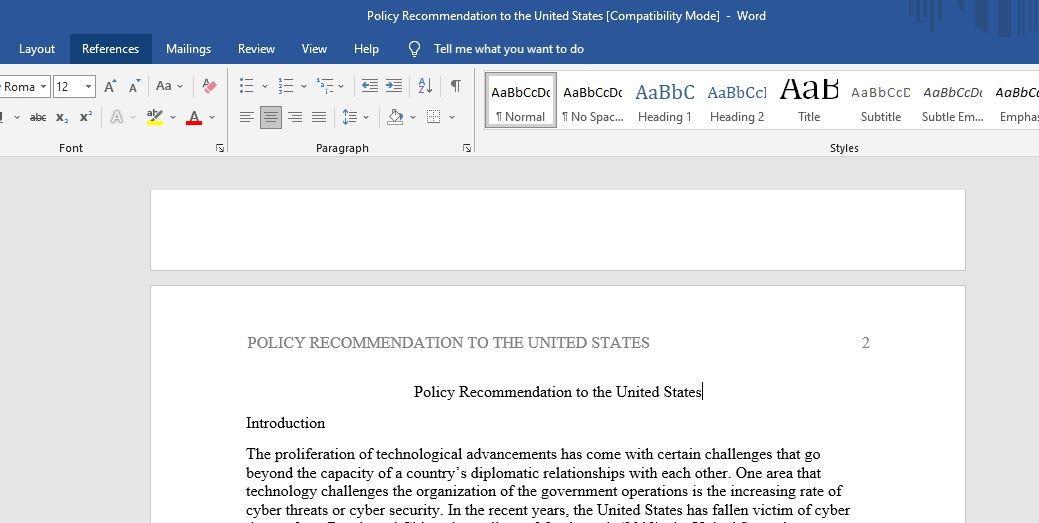Show or hide paragraph marks
Image resolution: width=1039 pixels, height=523 pixels.
456,86
